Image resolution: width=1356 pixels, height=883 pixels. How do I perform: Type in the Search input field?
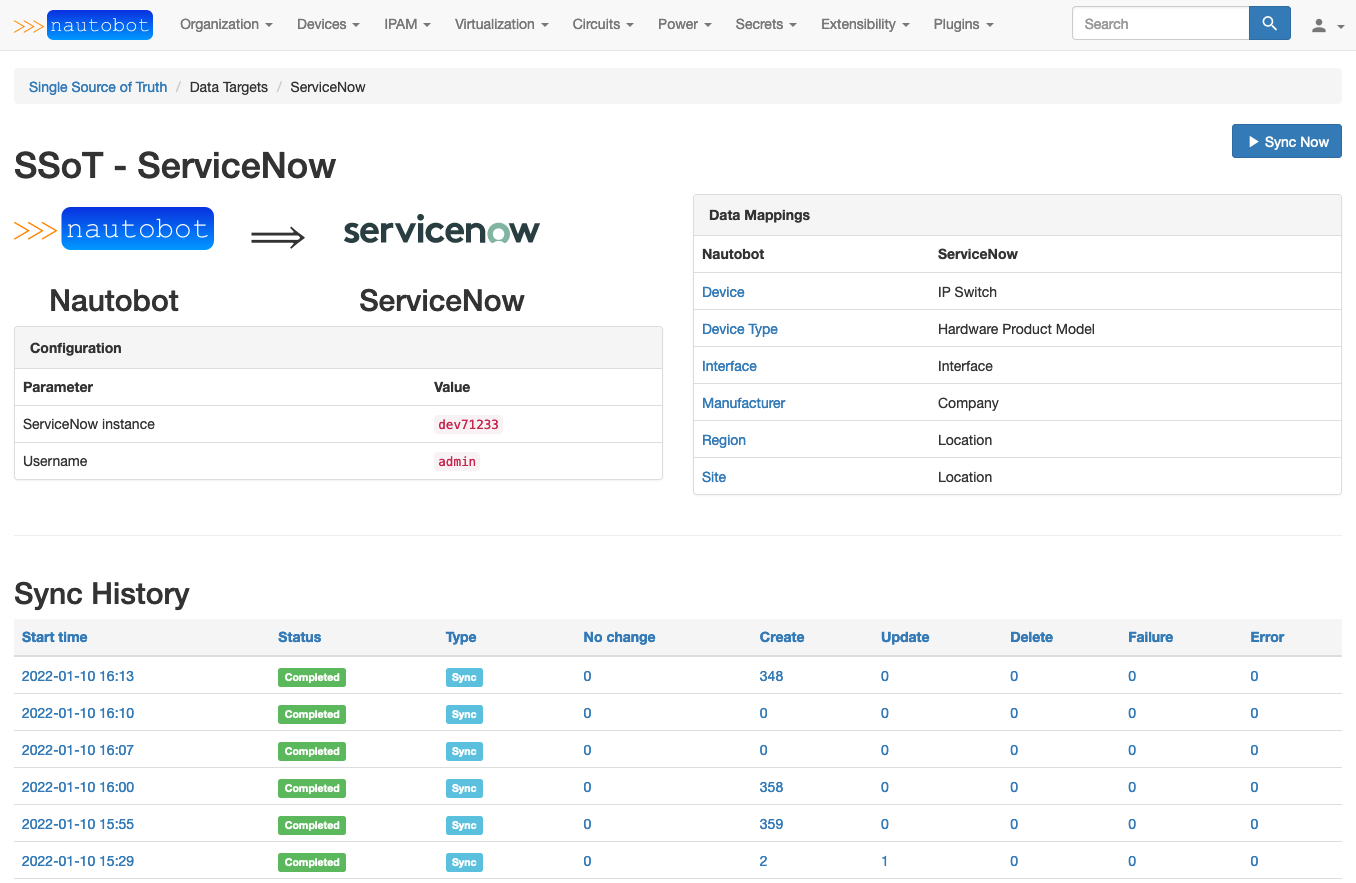[x=1160, y=24]
